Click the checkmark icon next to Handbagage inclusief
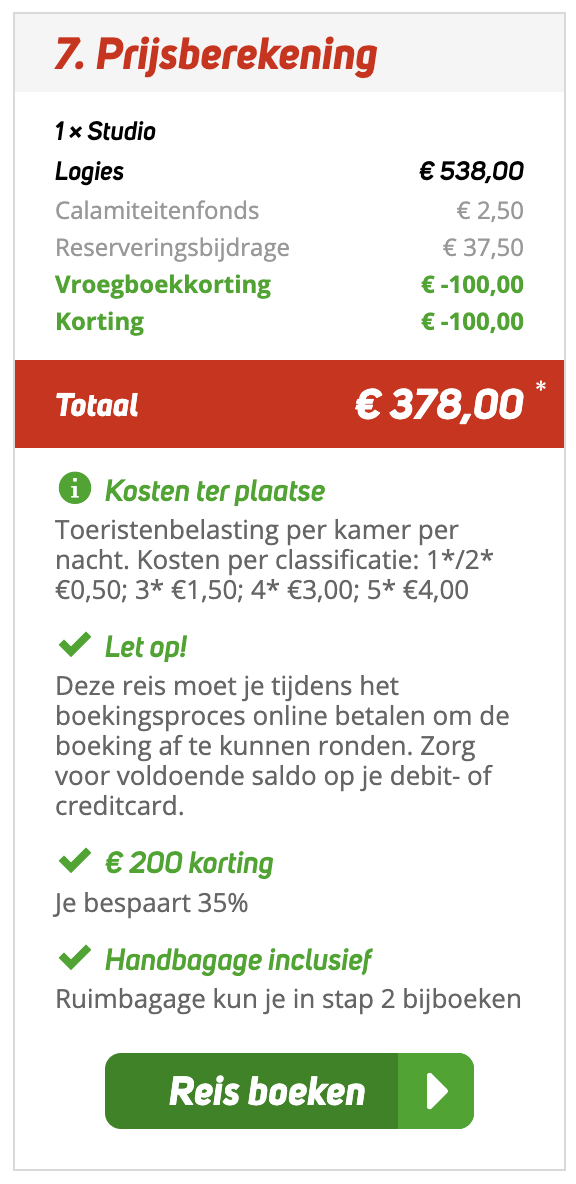Viewport: 576px width, 1184px height. pos(74,959)
